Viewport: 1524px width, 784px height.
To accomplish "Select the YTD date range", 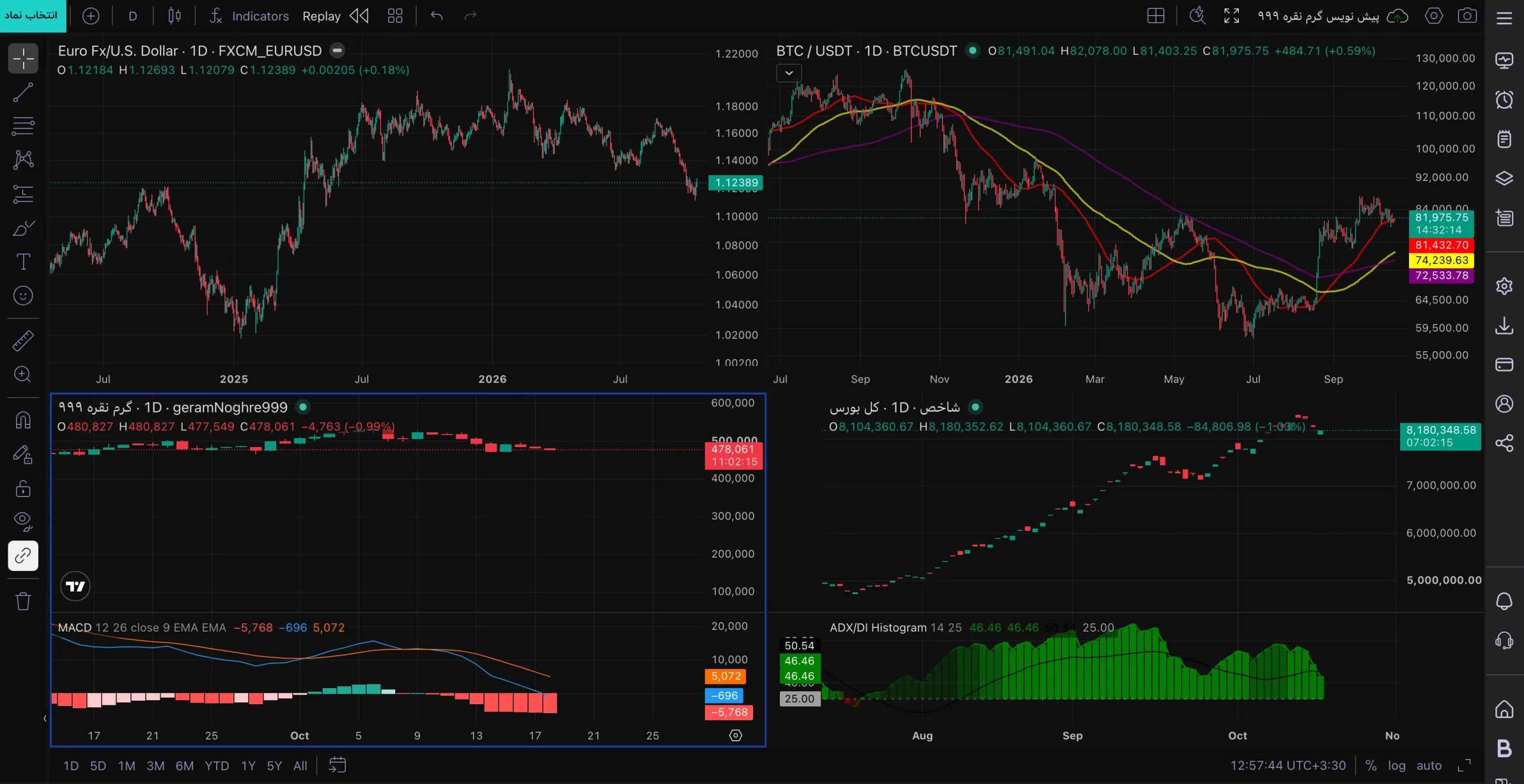I will coord(217,766).
